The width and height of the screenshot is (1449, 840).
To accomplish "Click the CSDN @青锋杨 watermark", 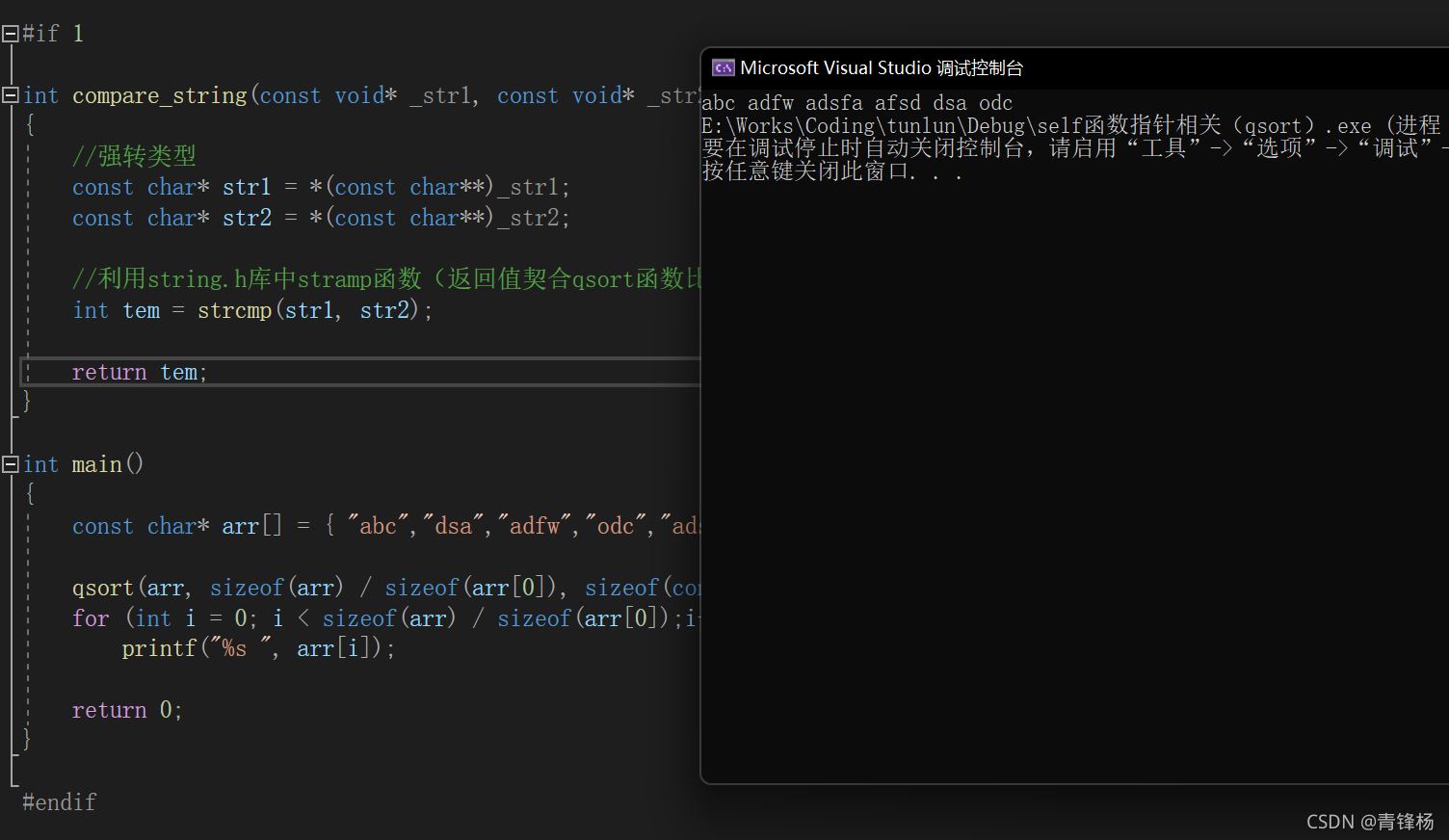I will tap(1369, 821).
